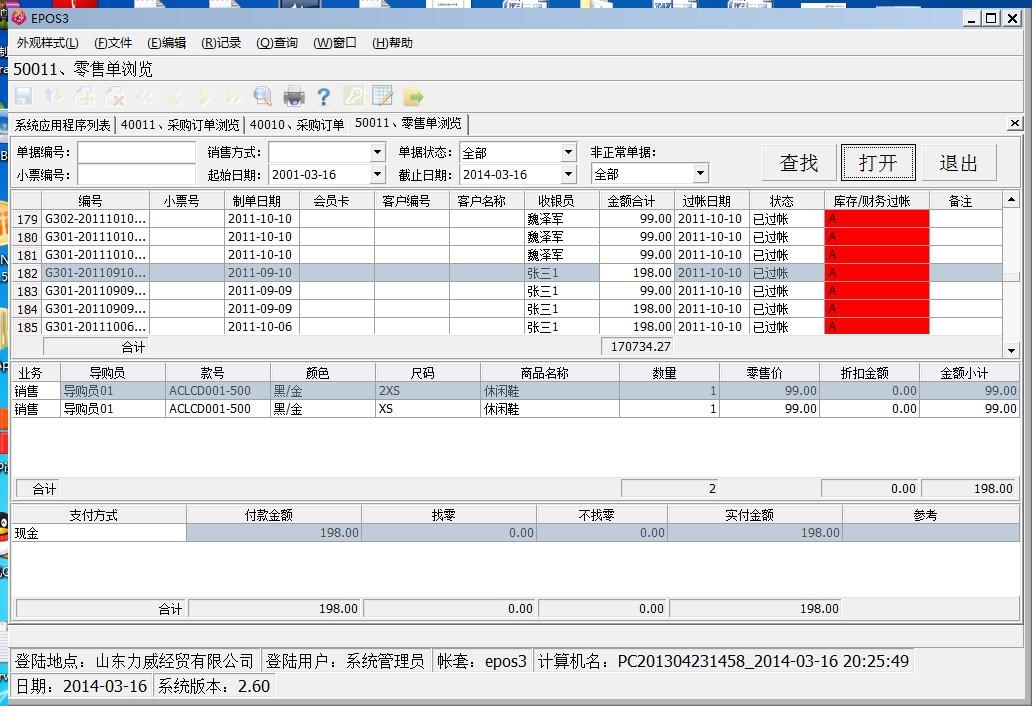Click the green arrow exit icon
The height and width of the screenshot is (706, 1032).
(413, 96)
